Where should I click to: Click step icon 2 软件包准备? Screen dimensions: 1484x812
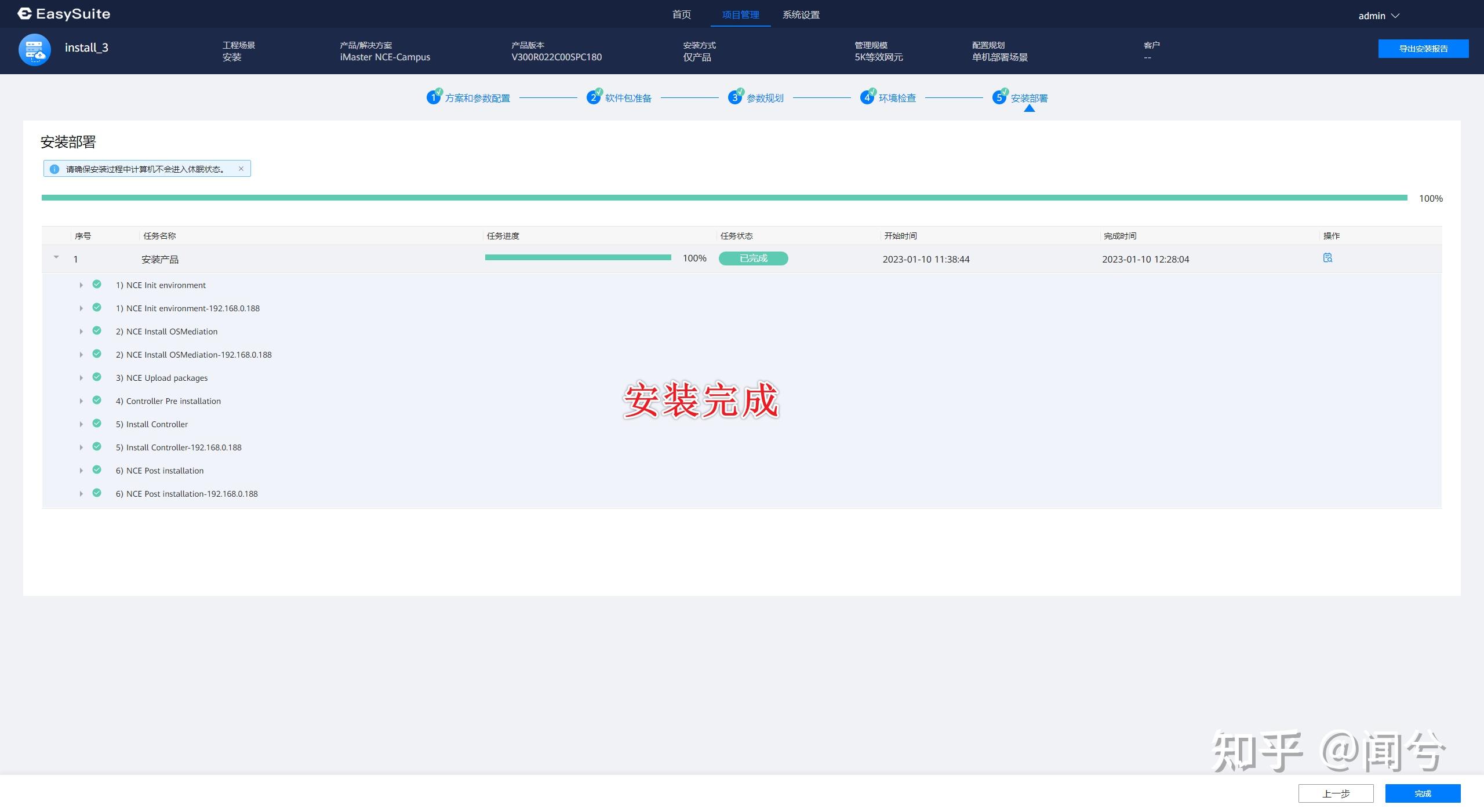[x=593, y=97]
